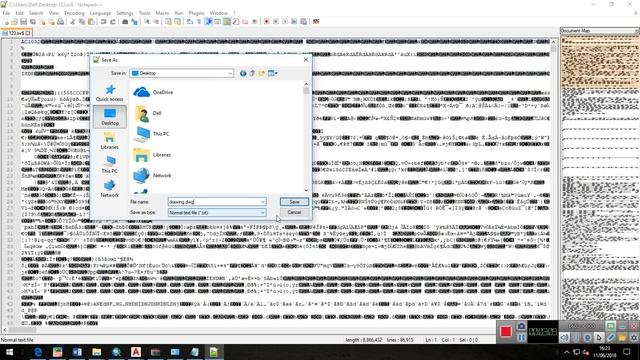Screen dimensions: 640x360
Task: Select This PC in dialog sidebar
Action: tap(109, 165)
